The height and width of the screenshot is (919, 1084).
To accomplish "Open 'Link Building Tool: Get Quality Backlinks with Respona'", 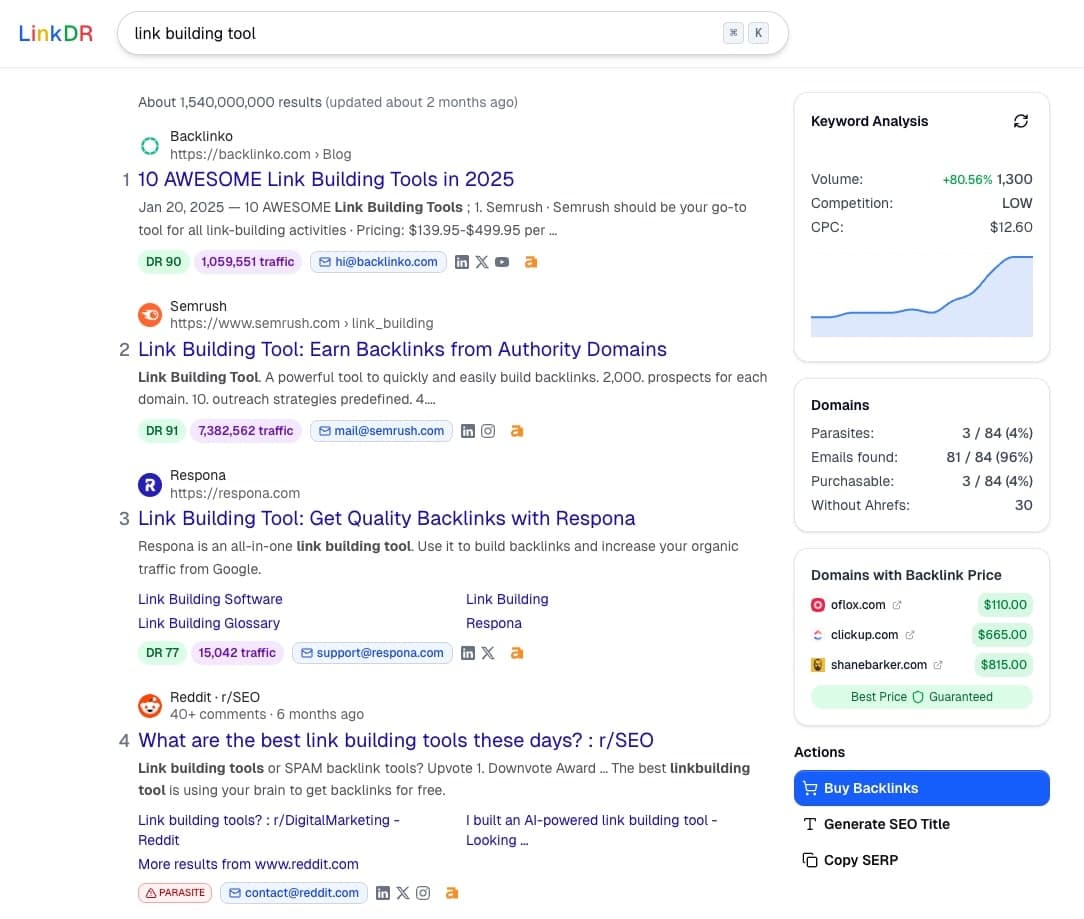I will 386,519.
